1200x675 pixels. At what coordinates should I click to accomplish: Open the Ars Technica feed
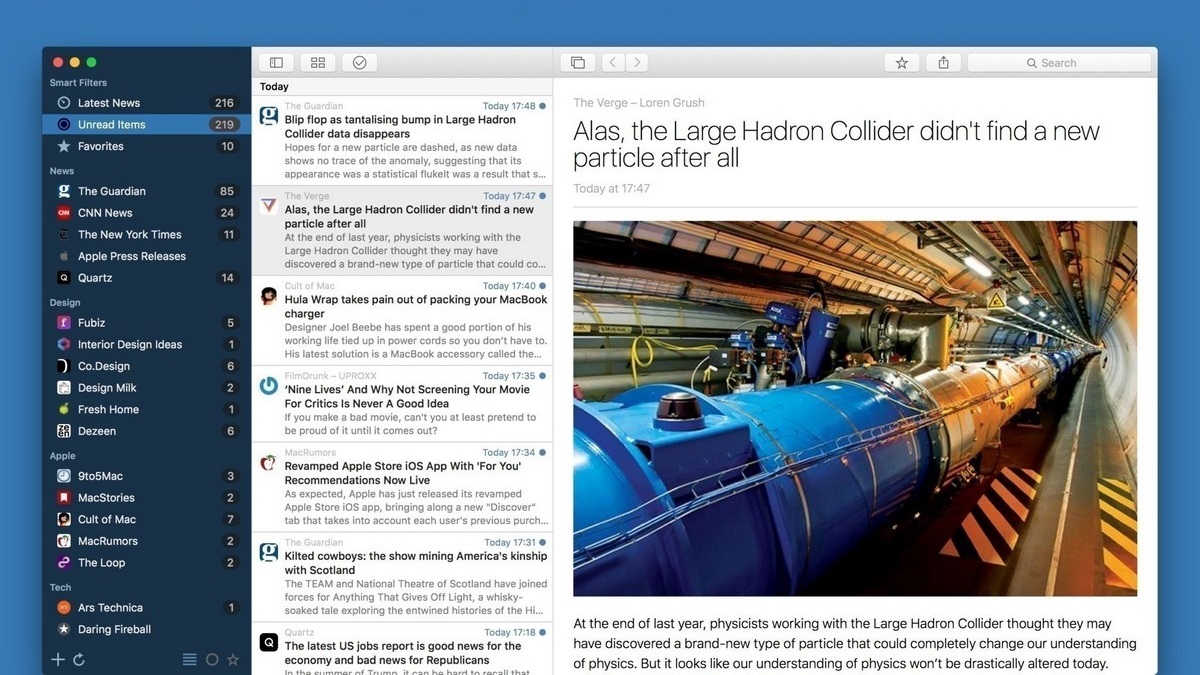tap(146, 608)
